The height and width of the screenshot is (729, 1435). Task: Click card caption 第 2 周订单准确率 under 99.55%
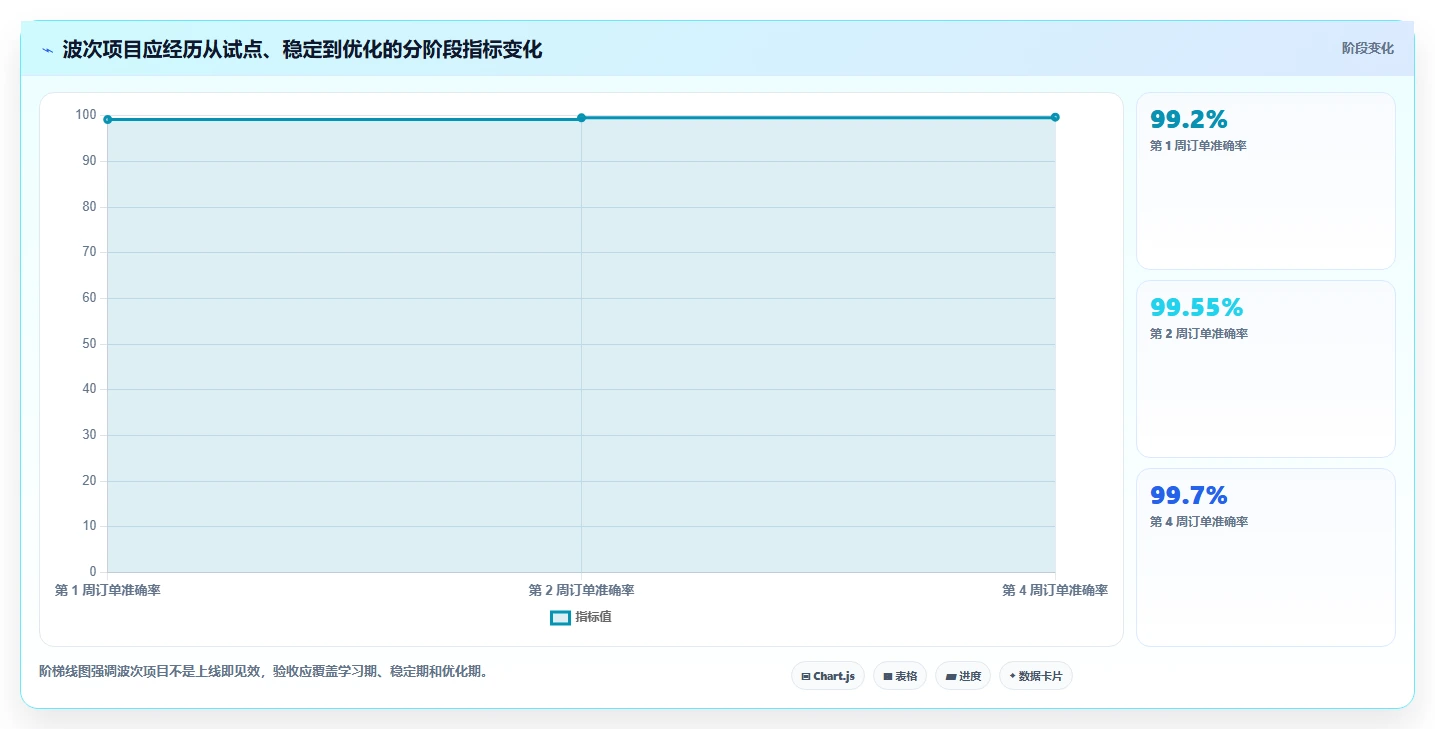[x=1199, y=334]
